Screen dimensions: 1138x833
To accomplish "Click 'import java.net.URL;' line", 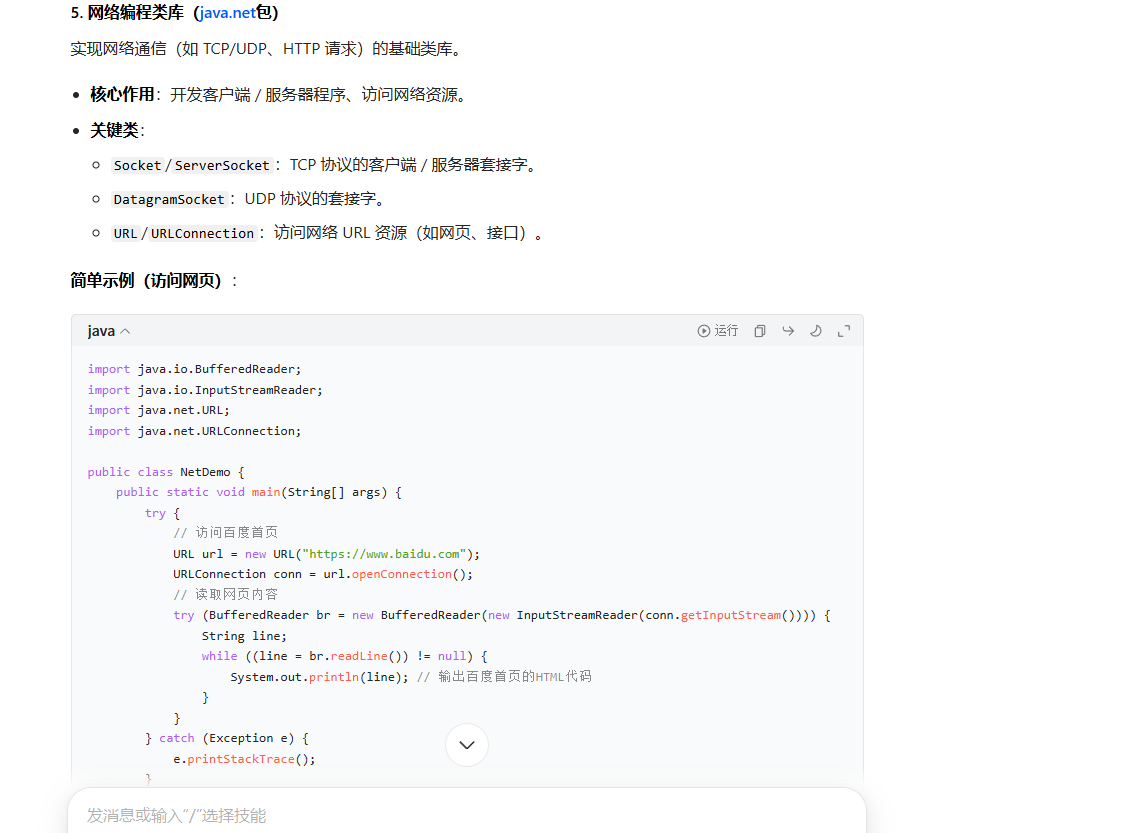I will (159, 410).
